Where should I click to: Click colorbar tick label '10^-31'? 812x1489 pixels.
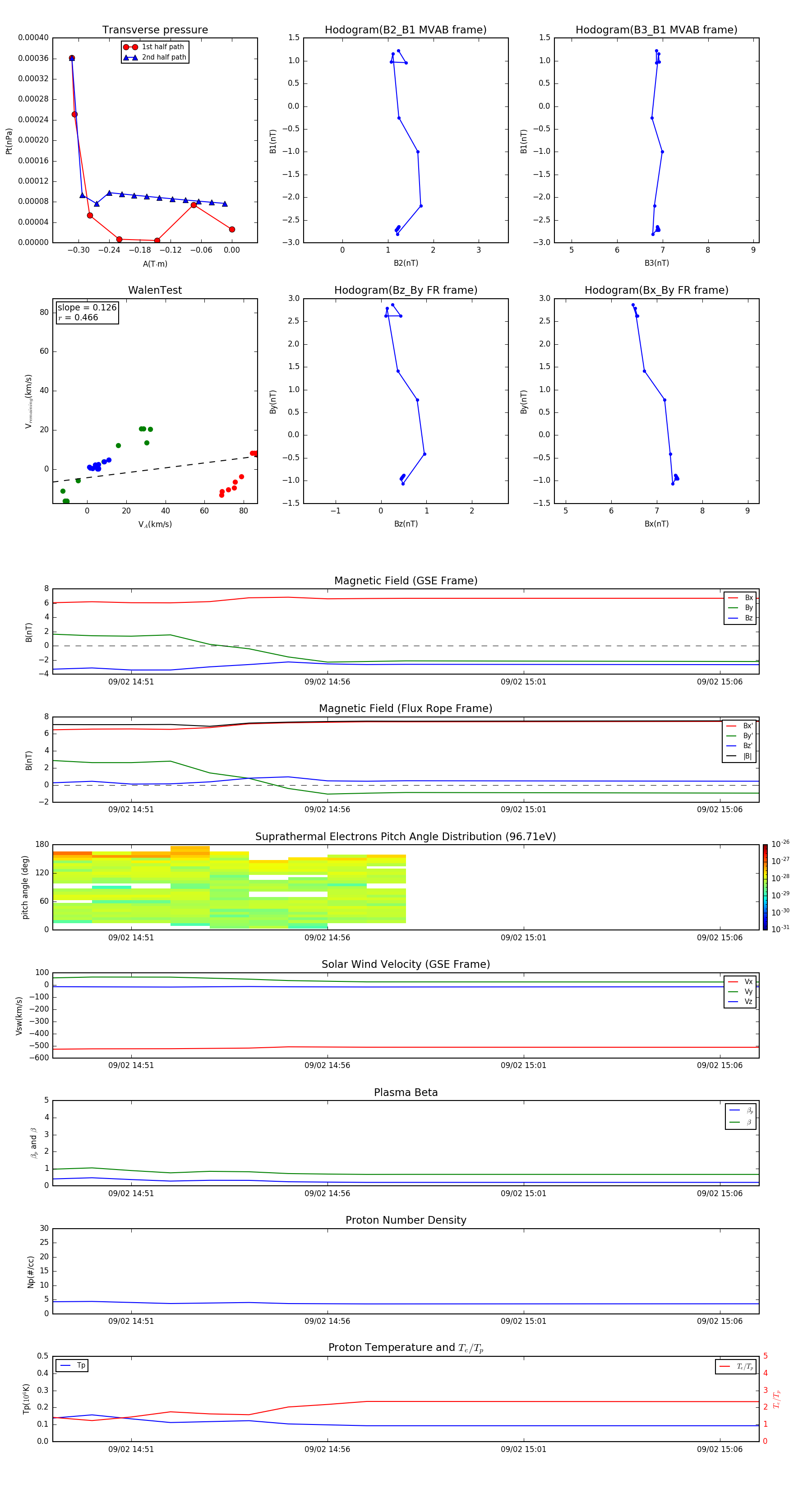pyautogui.click(x=780, y=929)
